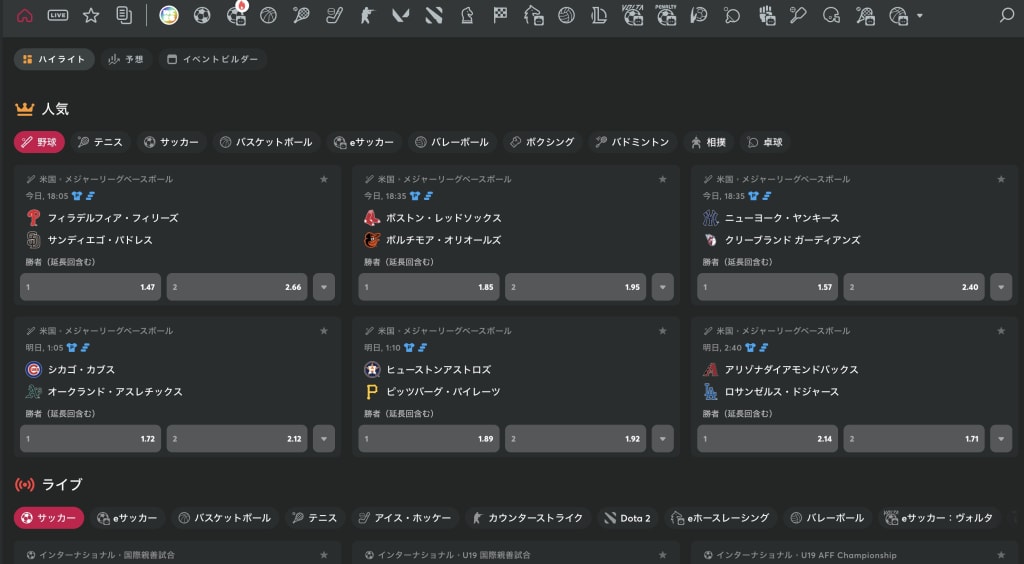Bet on Dodgers at odds 1.71

coord(914,439)
